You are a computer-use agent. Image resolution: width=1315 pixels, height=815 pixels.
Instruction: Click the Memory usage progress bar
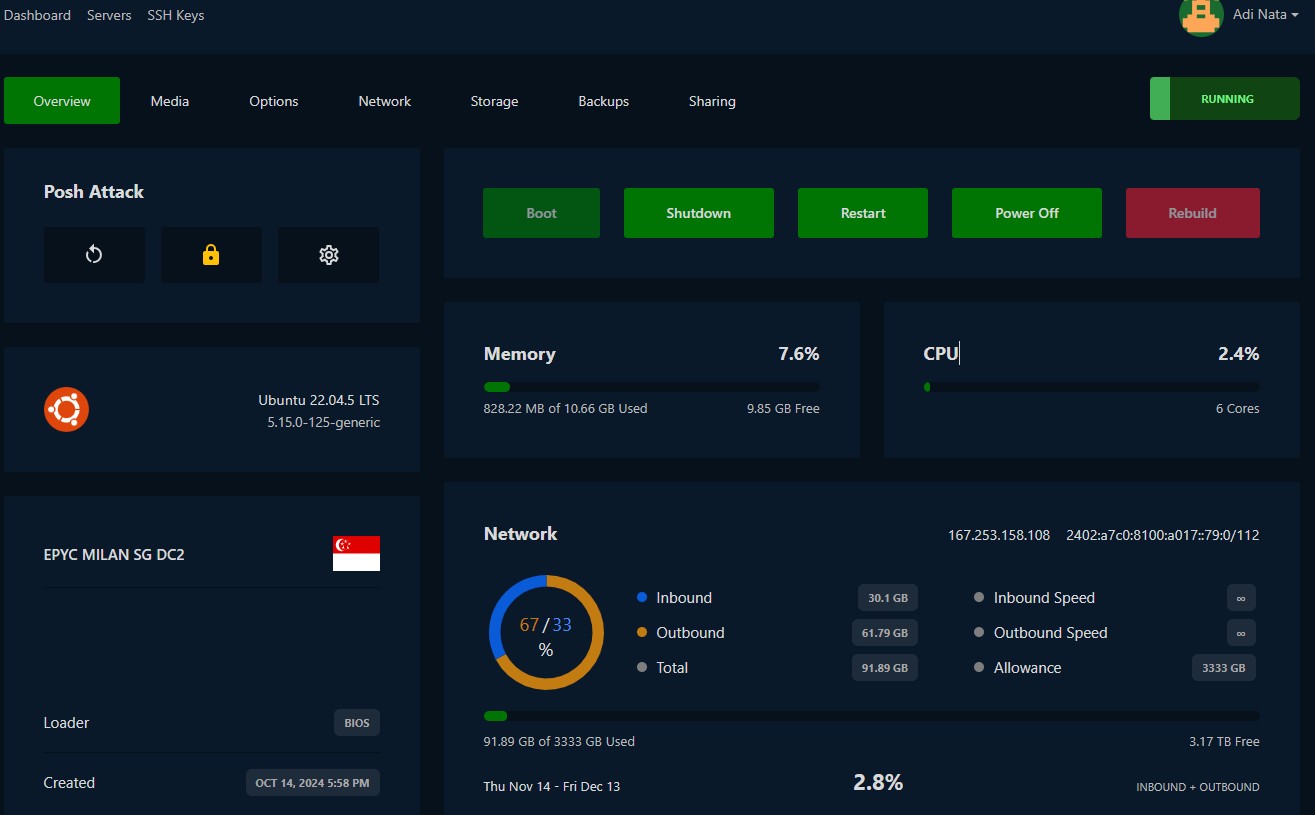650,387
